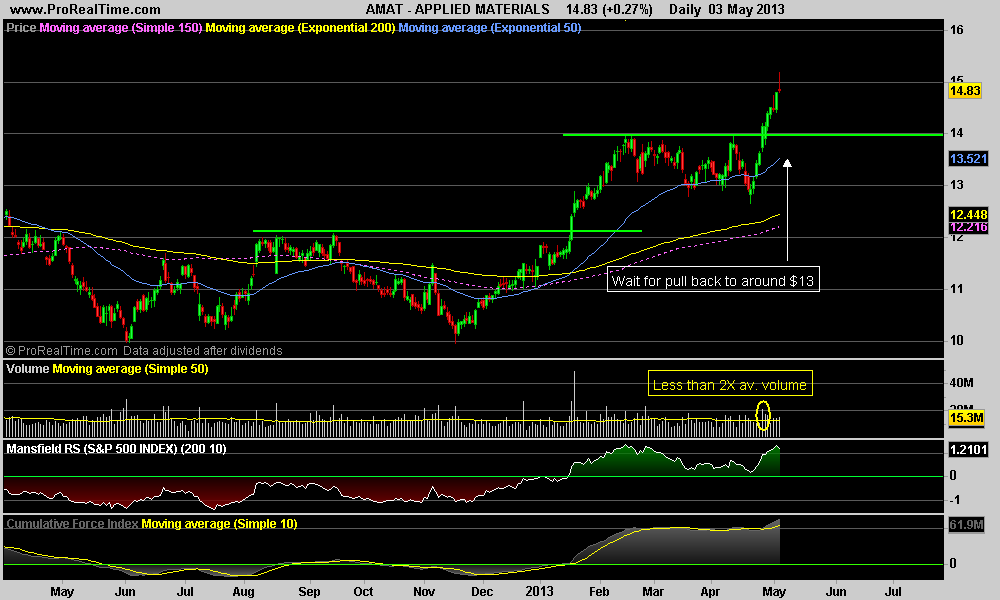The height and width of the screenshot is (600, 1000).
Task: Click the green horizontal line near 12
Action: [x=447, y=231]
